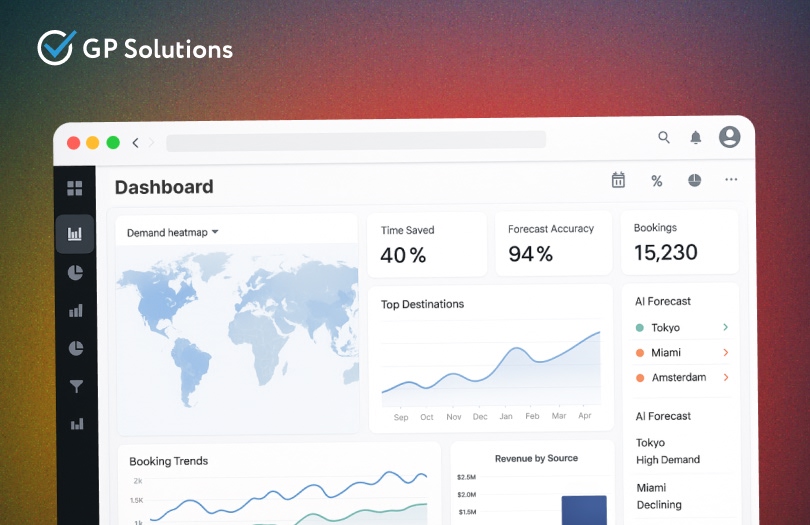The image size is (810, 525).
Task: Select the active bar chart sidebar icon
Action: (75, 234)
